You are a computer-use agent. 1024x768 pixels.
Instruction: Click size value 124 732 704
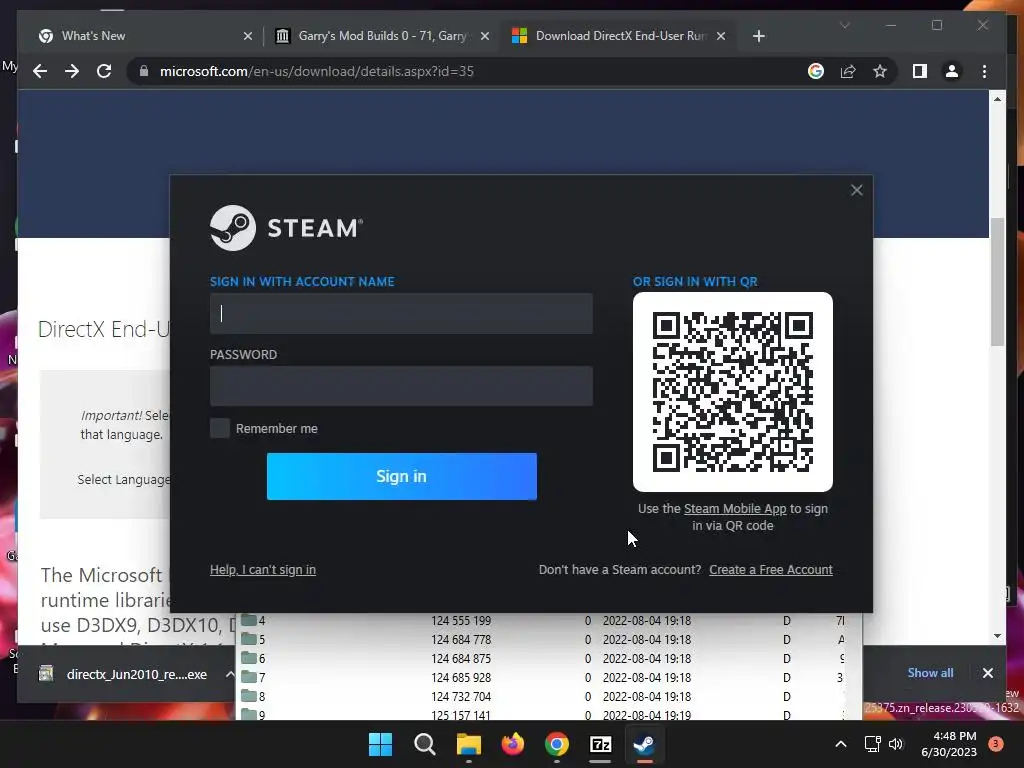pyautogui.click(x=461, y=696)
